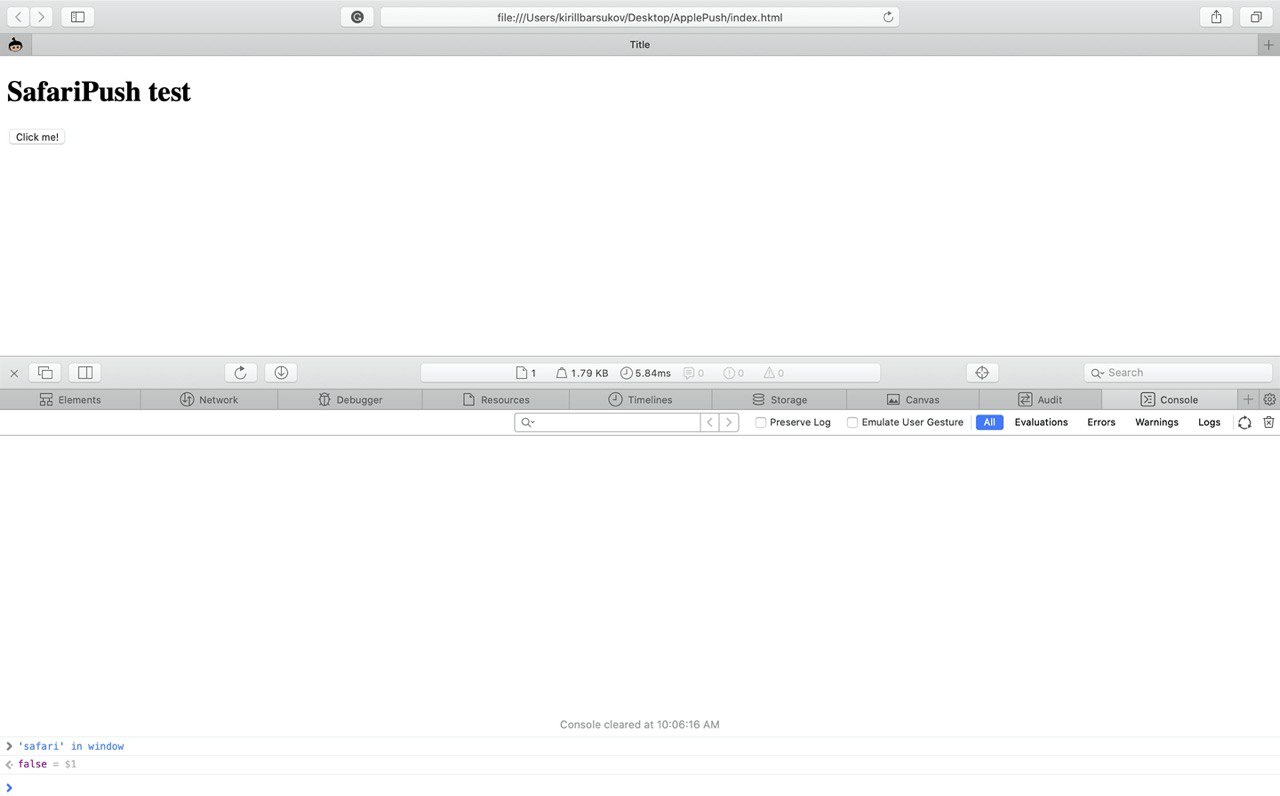The height and width of the screenshot is (796, 1280).
Task: Filter console by Evaluations
Action: (1041, 422)
